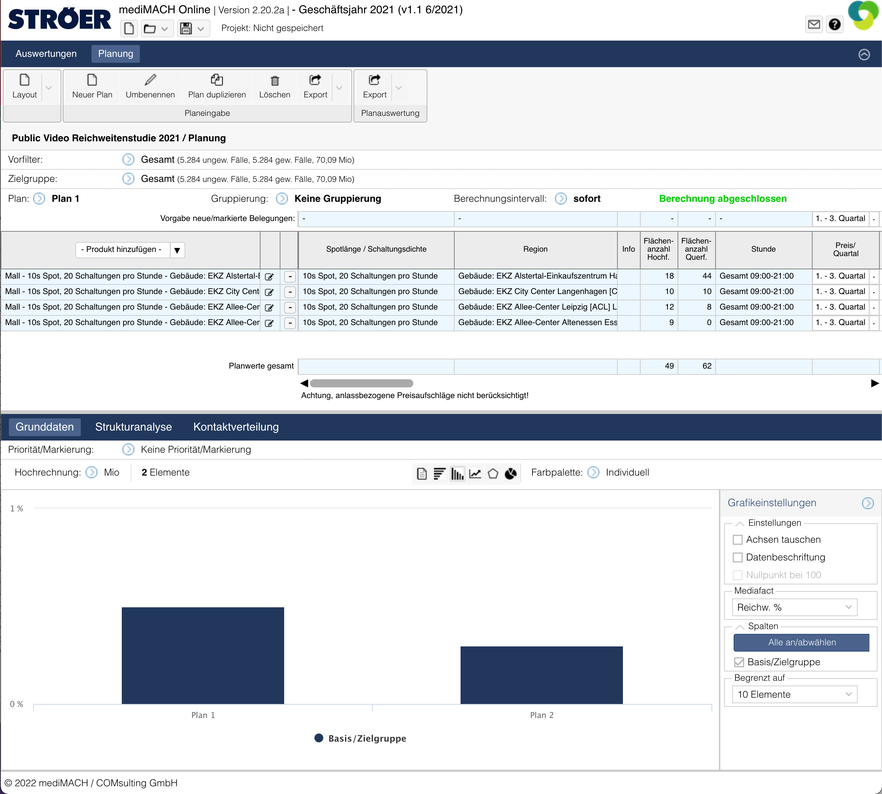
Task: Click the Alle an/abwählen button
Action: (x=801, y=643)
